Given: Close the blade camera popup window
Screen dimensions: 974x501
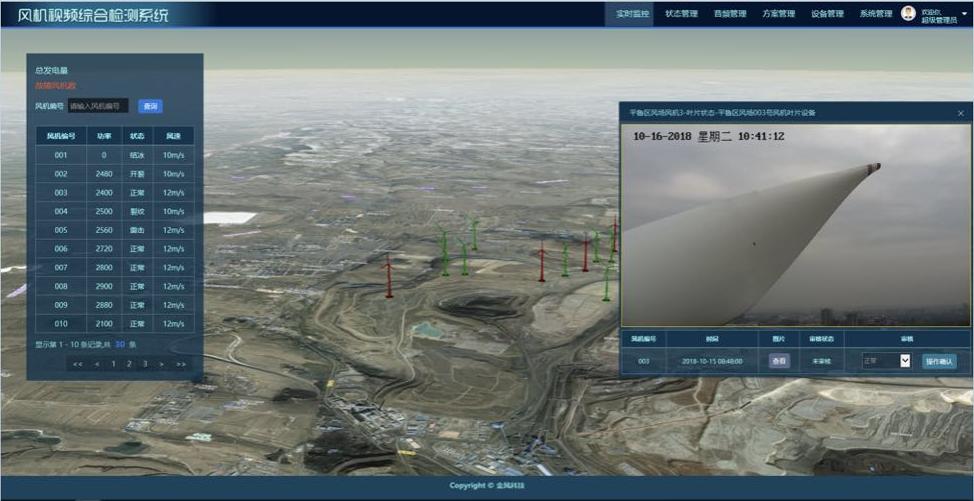Looking at the screenshot, I should [961, 113].
